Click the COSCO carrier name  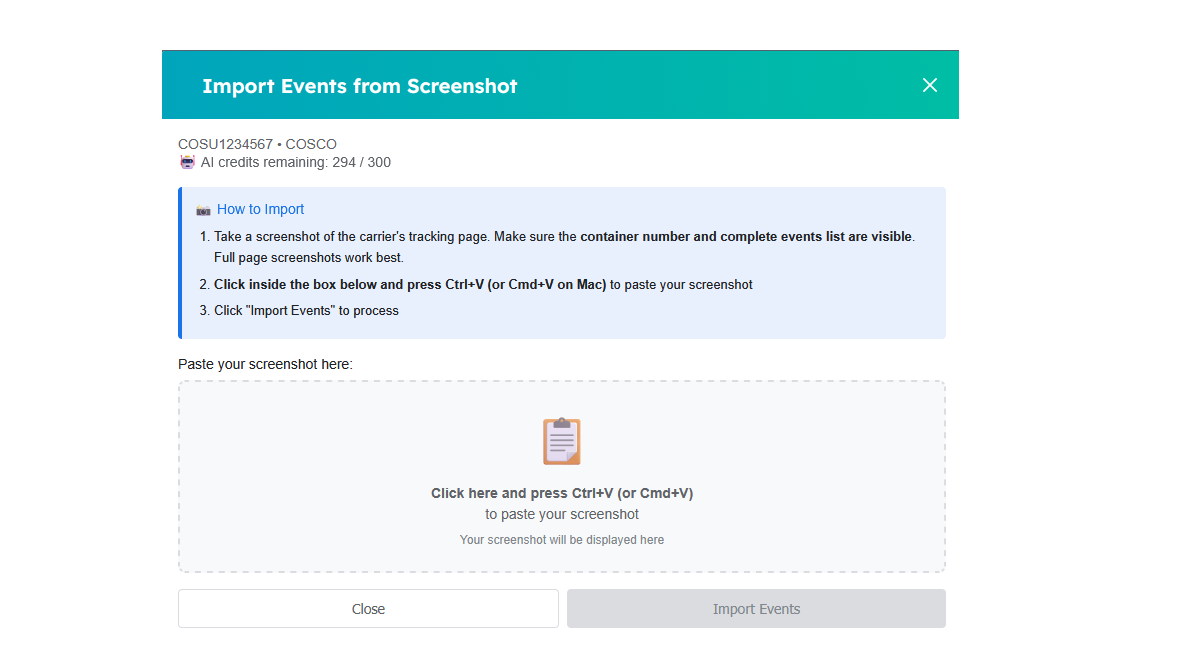[x=311, y=144]
